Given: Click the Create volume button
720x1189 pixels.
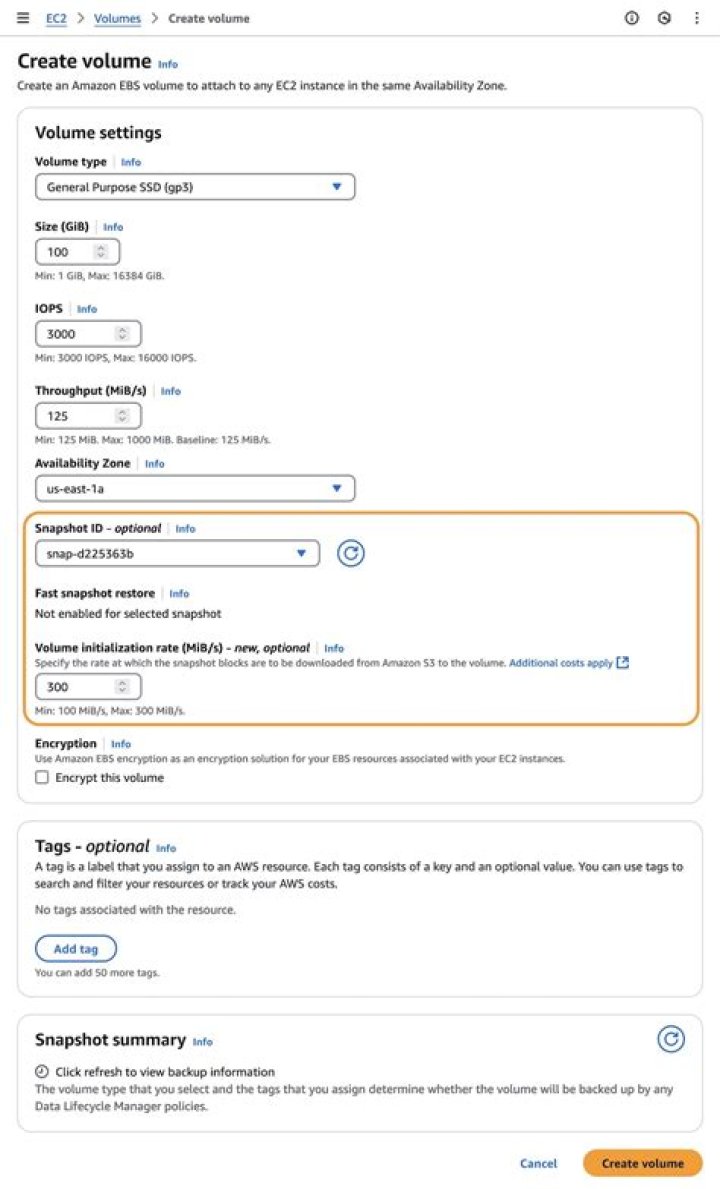Looking at the screenshot, I should (x=642, y=1163).
